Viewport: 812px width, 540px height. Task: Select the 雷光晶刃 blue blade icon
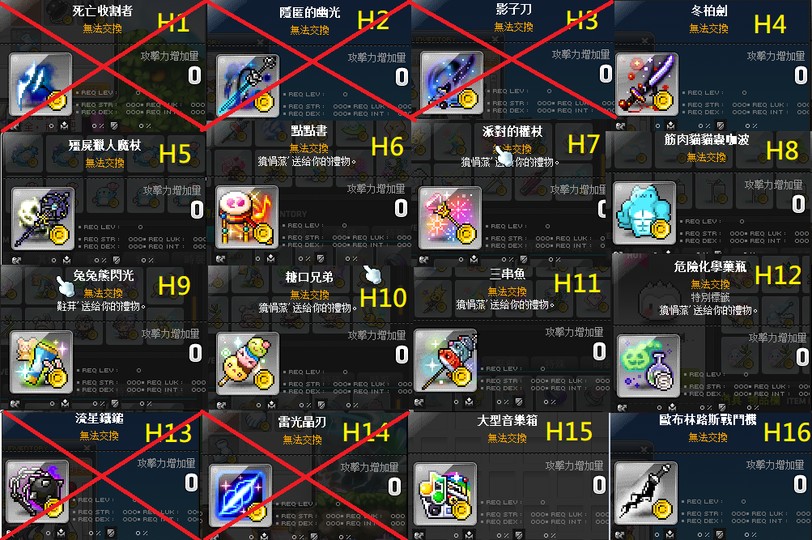tap(241, 495)
